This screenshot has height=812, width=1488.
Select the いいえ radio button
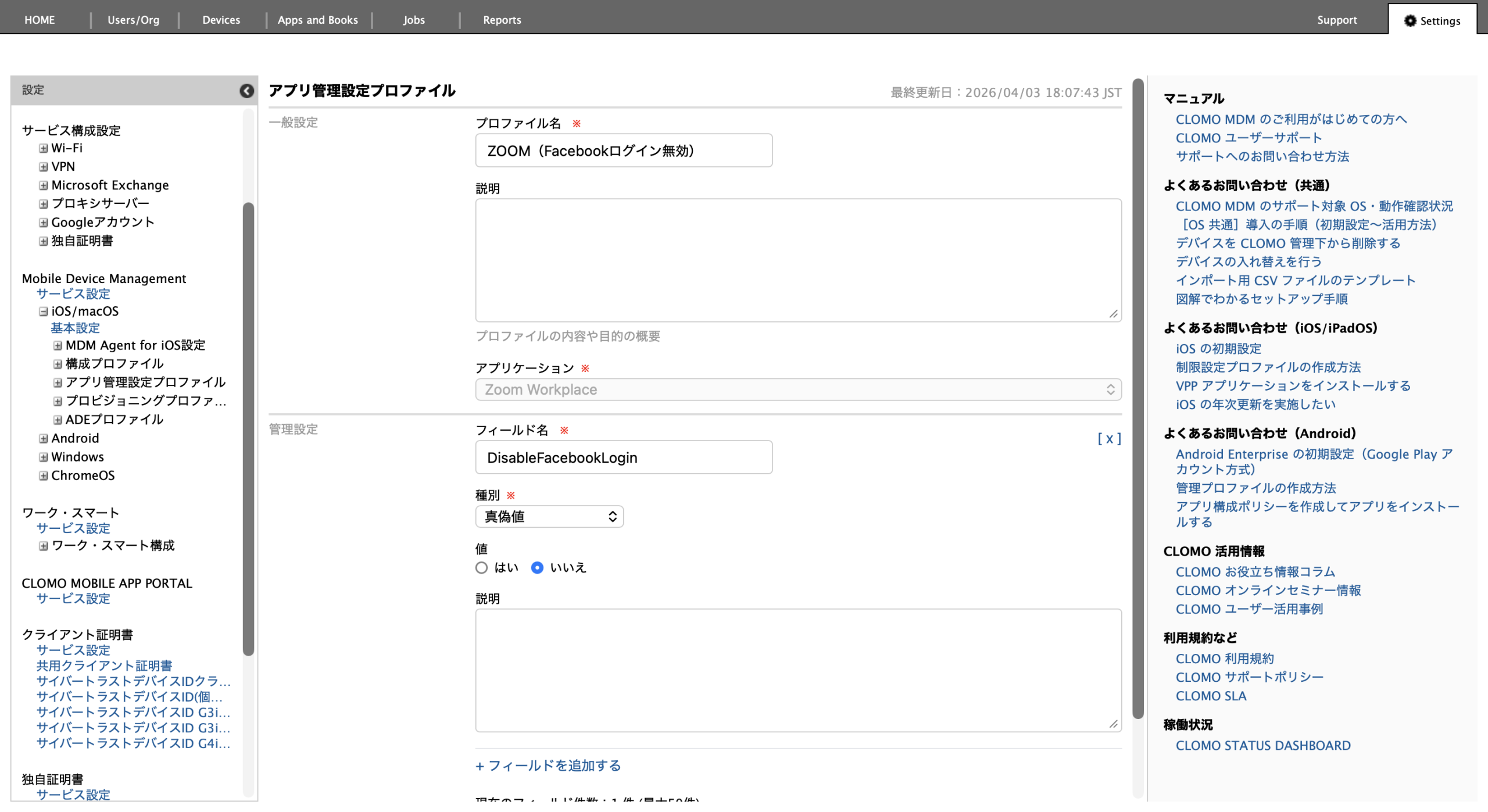pyautogui.click(x=537, y=568)
